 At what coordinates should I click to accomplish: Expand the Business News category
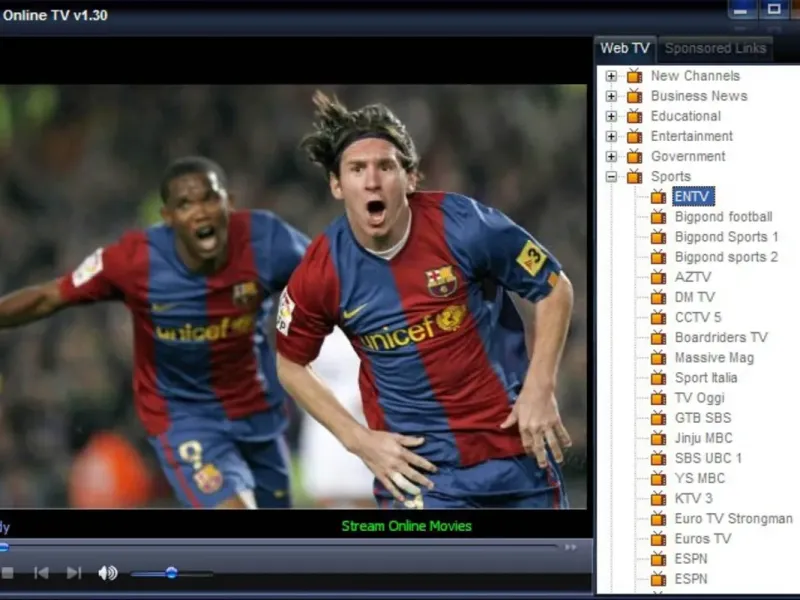point(611,96)
